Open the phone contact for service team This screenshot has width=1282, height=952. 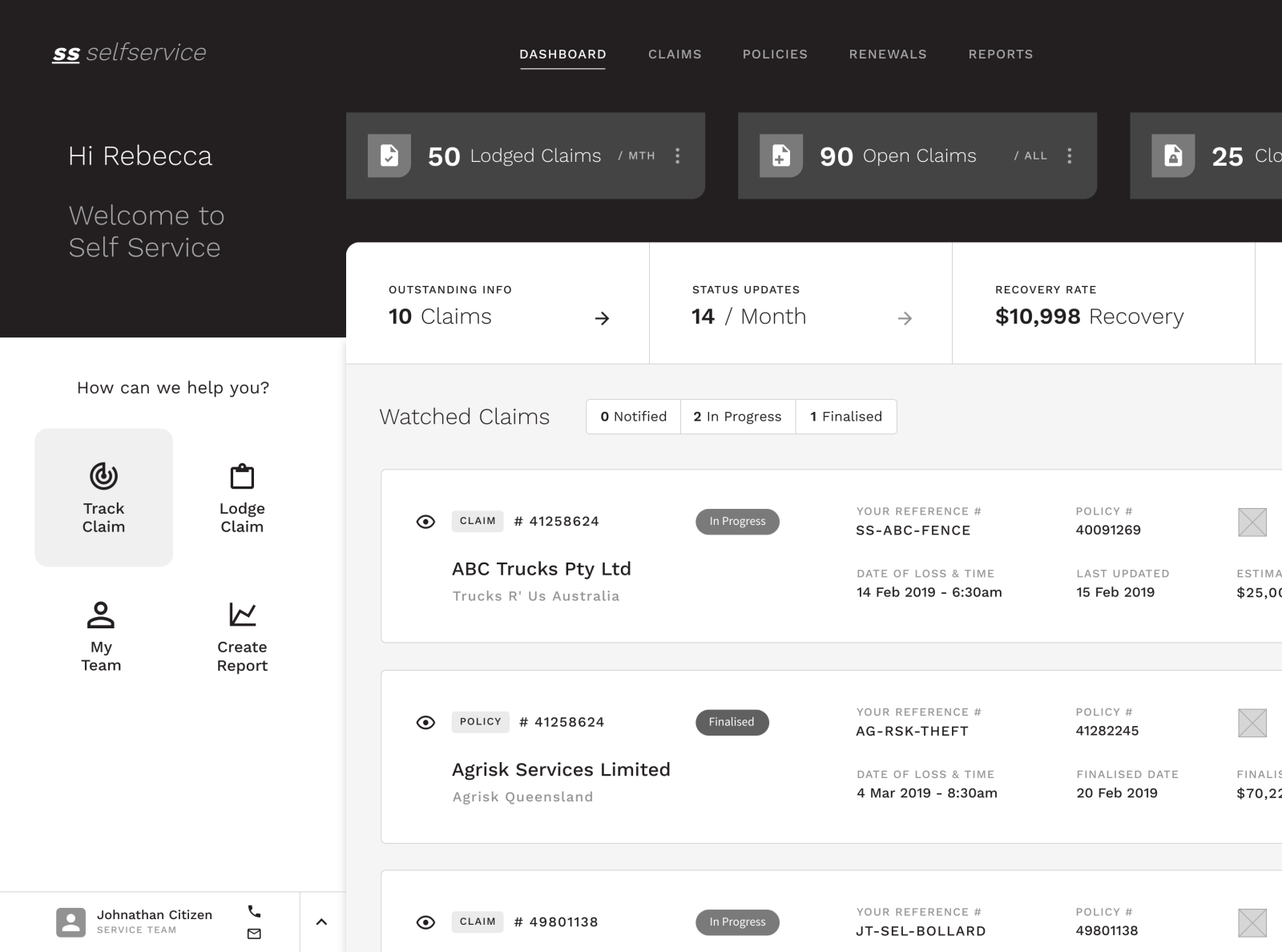255,911
